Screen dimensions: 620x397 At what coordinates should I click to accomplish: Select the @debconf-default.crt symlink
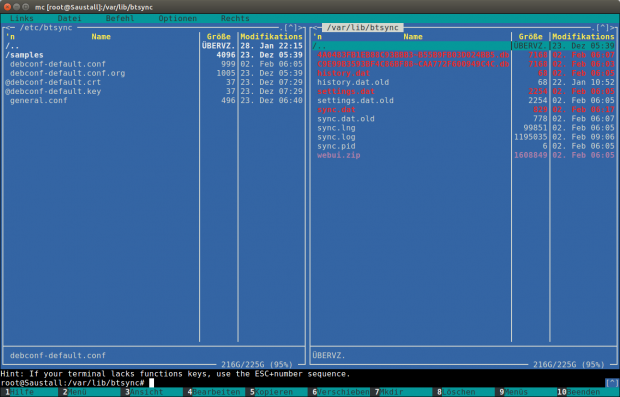(x=154, y=82)
